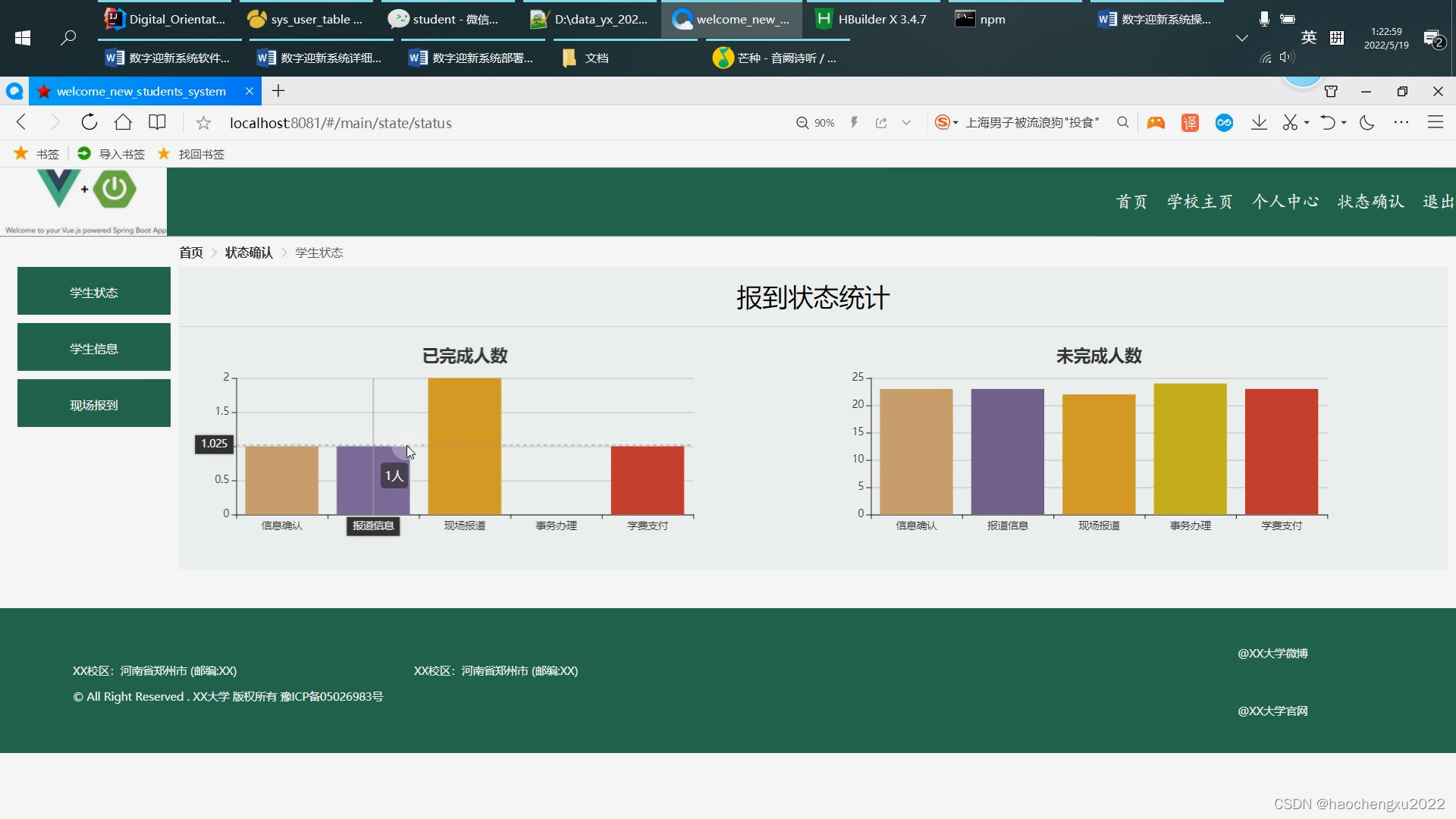
Task: Click 找回书签 recover bookmarks
Action: 190,154
